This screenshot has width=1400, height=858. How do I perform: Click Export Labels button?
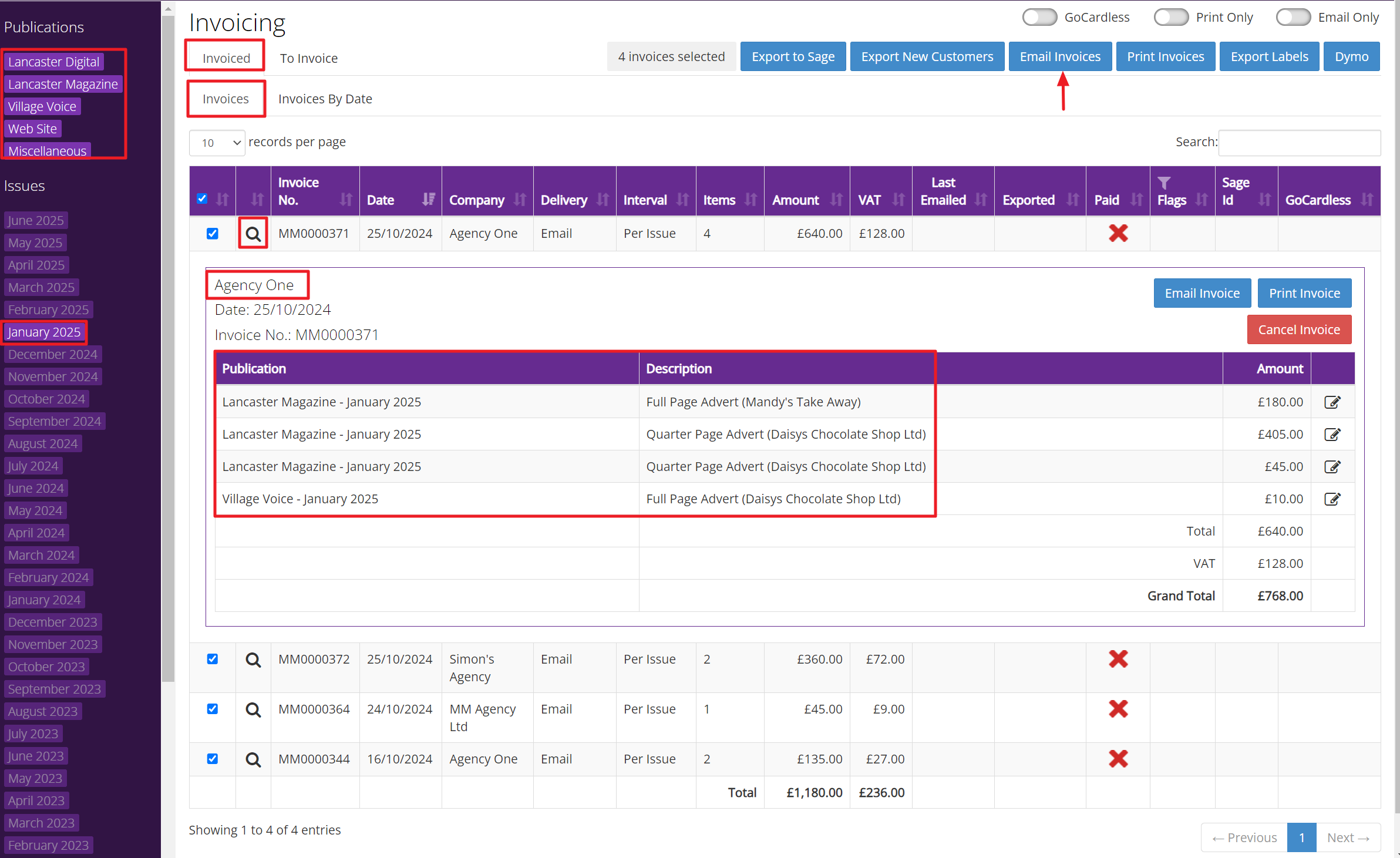click(x=1269, y=56)
